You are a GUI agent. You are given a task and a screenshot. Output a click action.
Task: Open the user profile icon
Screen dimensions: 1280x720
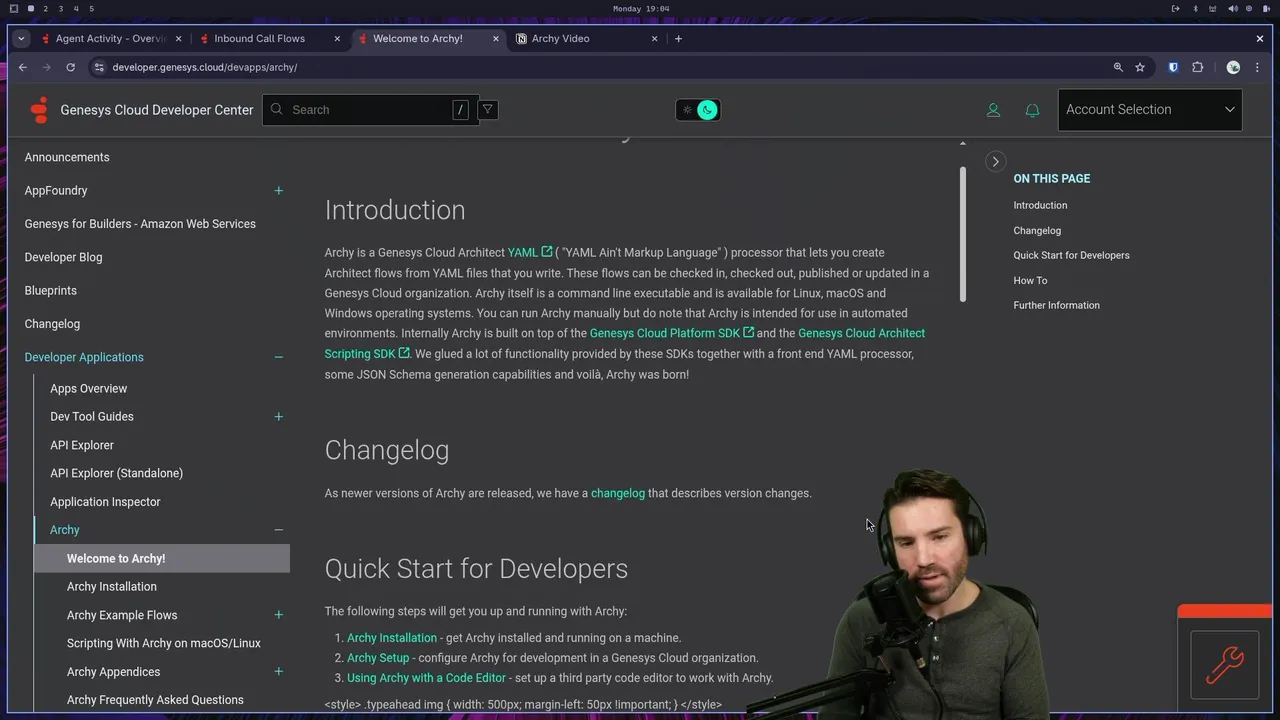(993, 110)
